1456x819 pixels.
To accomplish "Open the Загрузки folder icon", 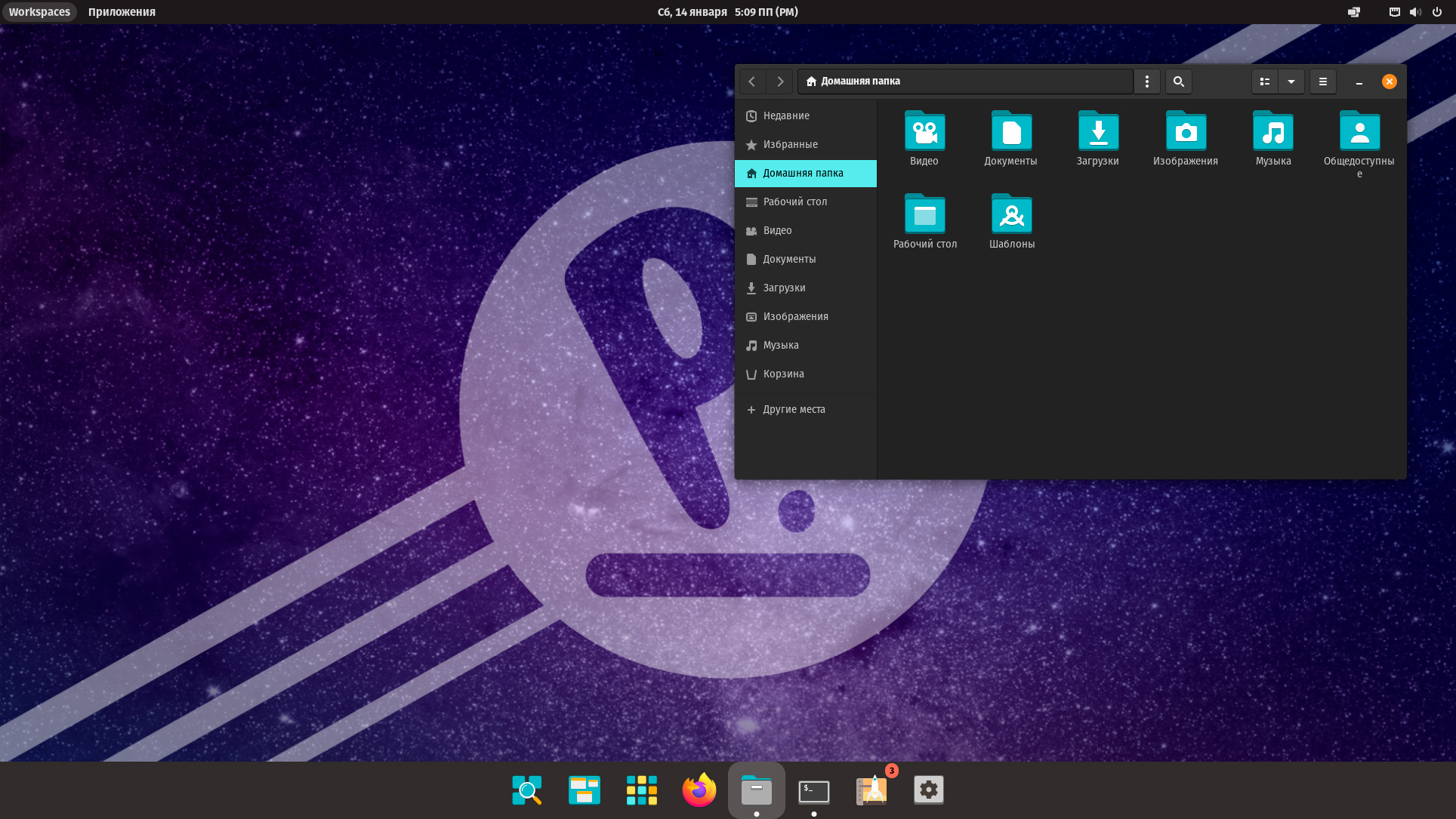I will 1098,132.
